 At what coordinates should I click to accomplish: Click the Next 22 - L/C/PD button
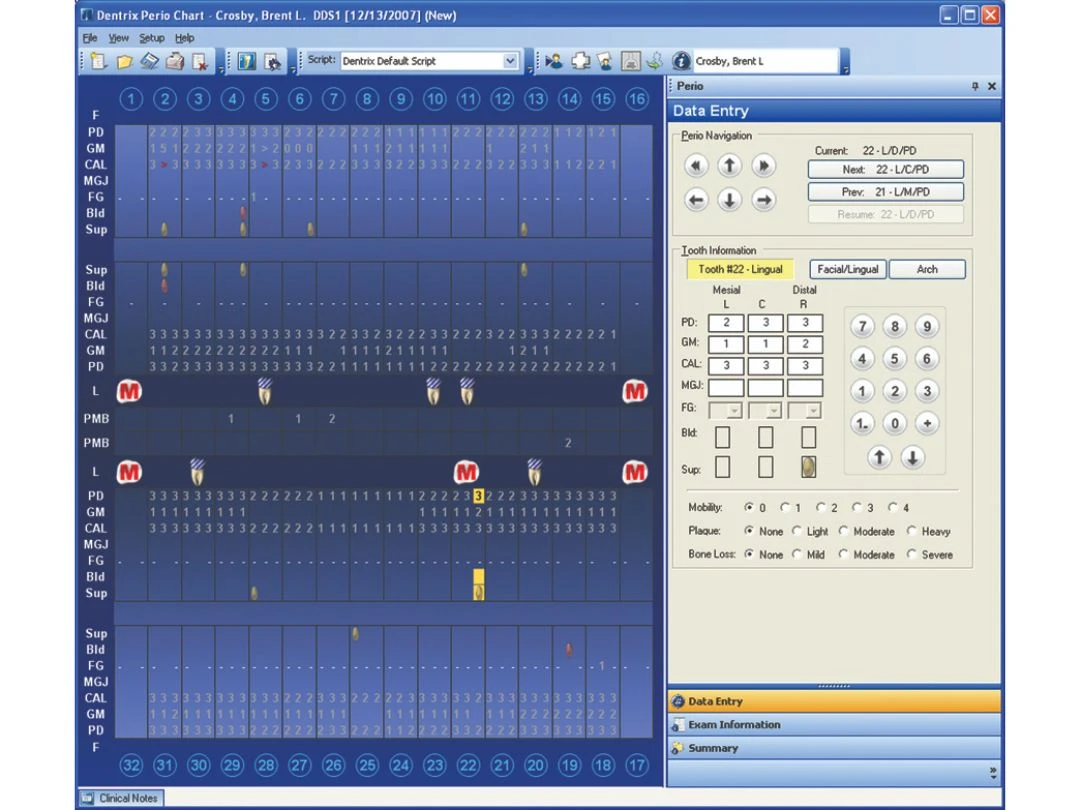tap(885, 170)
